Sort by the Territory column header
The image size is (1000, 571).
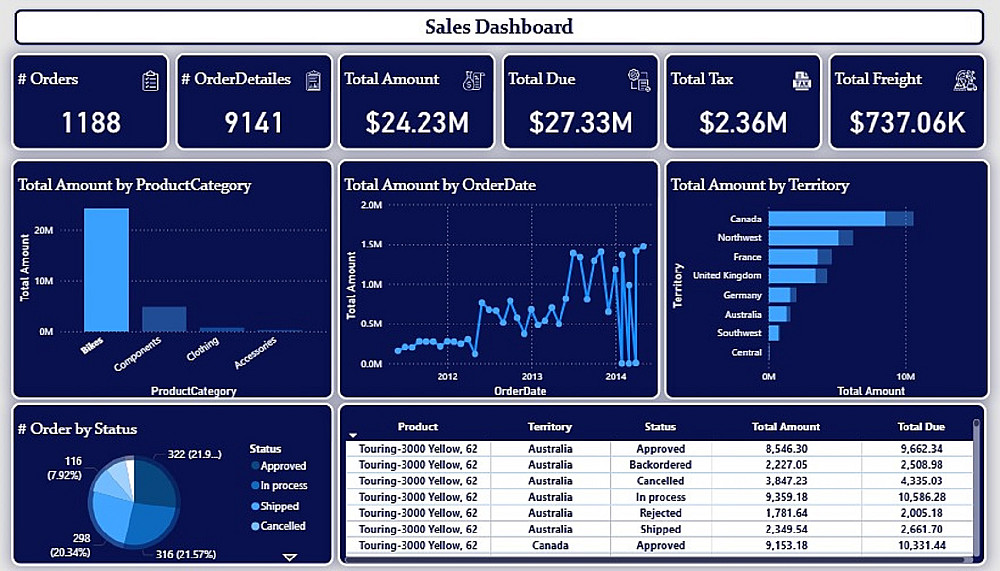[550, 427]
